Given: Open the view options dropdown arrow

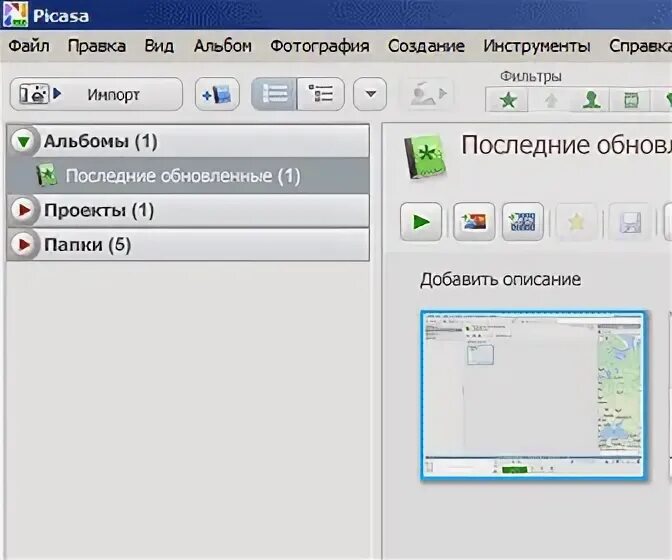Looking at the screenshot, I should coord(370,94).
